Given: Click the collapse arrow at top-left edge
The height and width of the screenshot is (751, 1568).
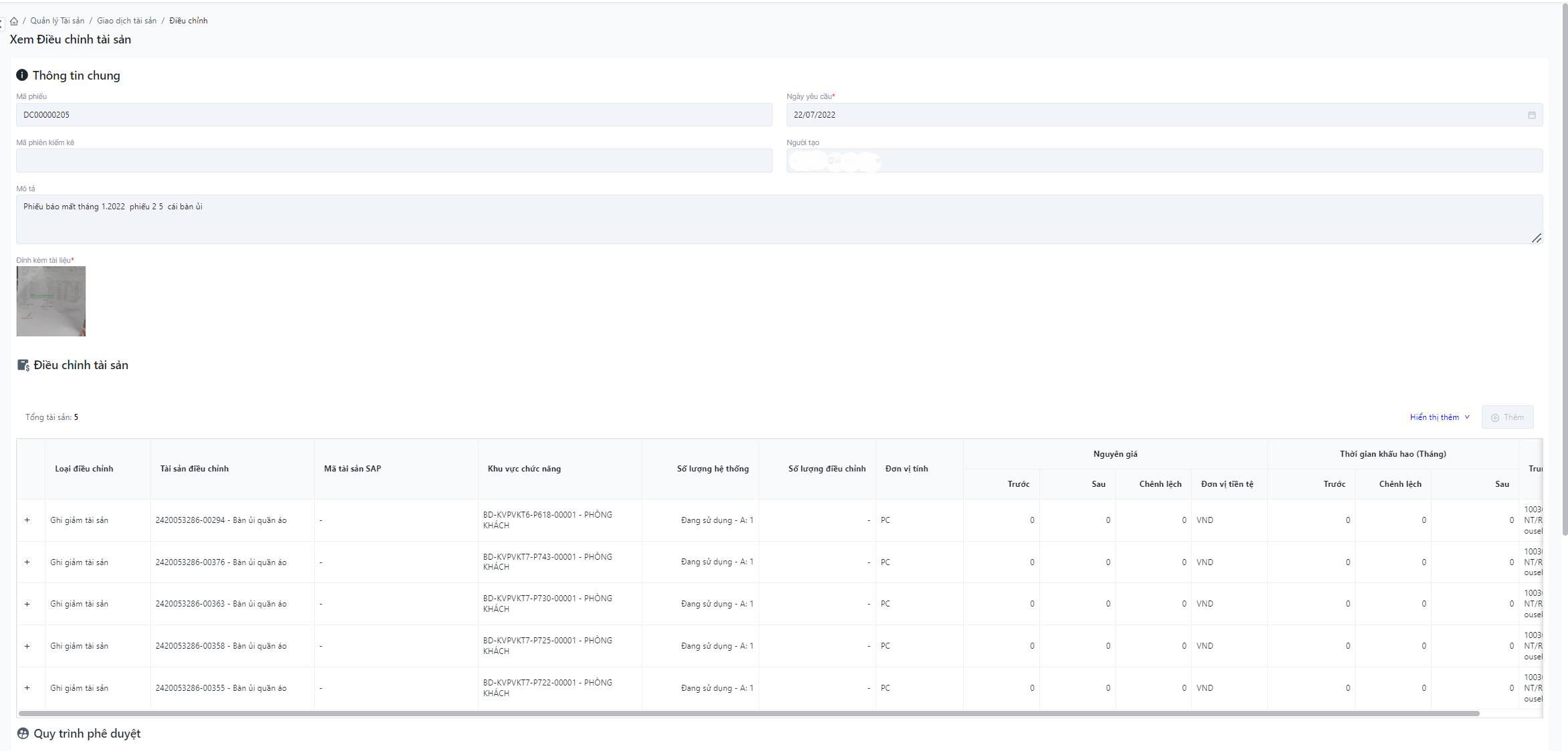Looking at the screenshot, I should point(1,24).
